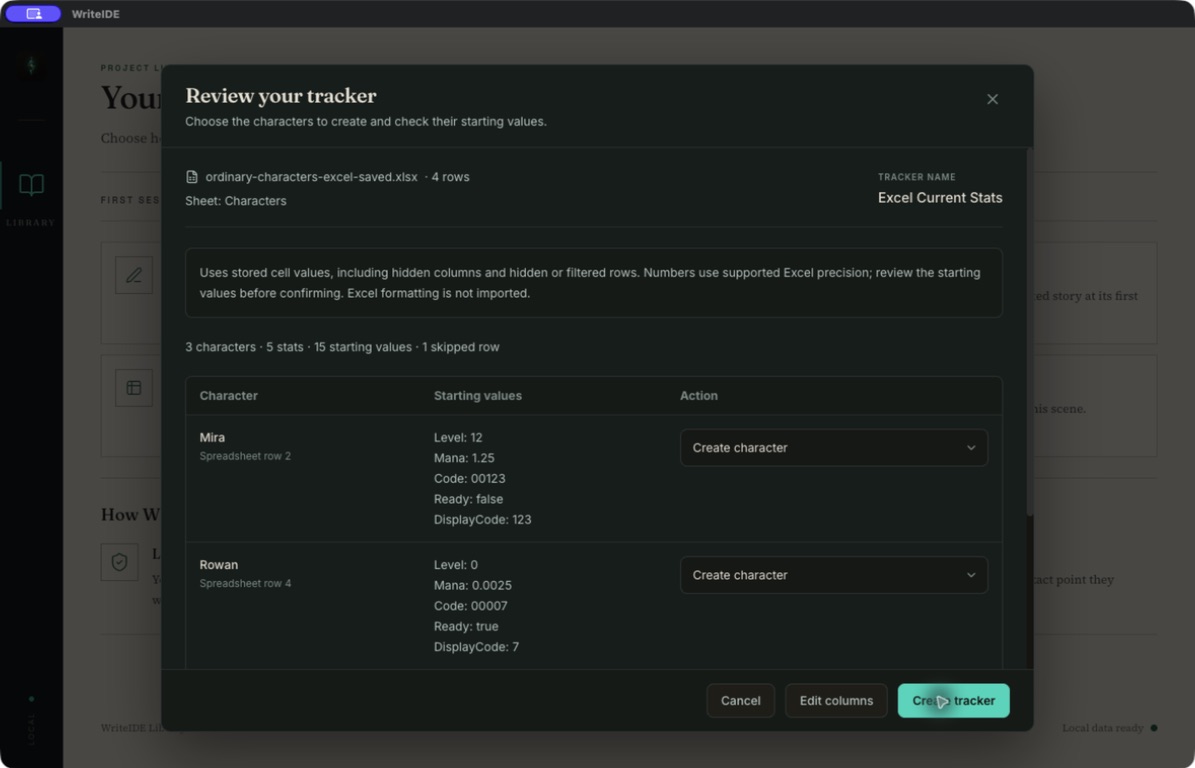Viewport: 1195px width, 768px height.
Task: Click the Level: 12 value
Action: [x=458, y=437]
